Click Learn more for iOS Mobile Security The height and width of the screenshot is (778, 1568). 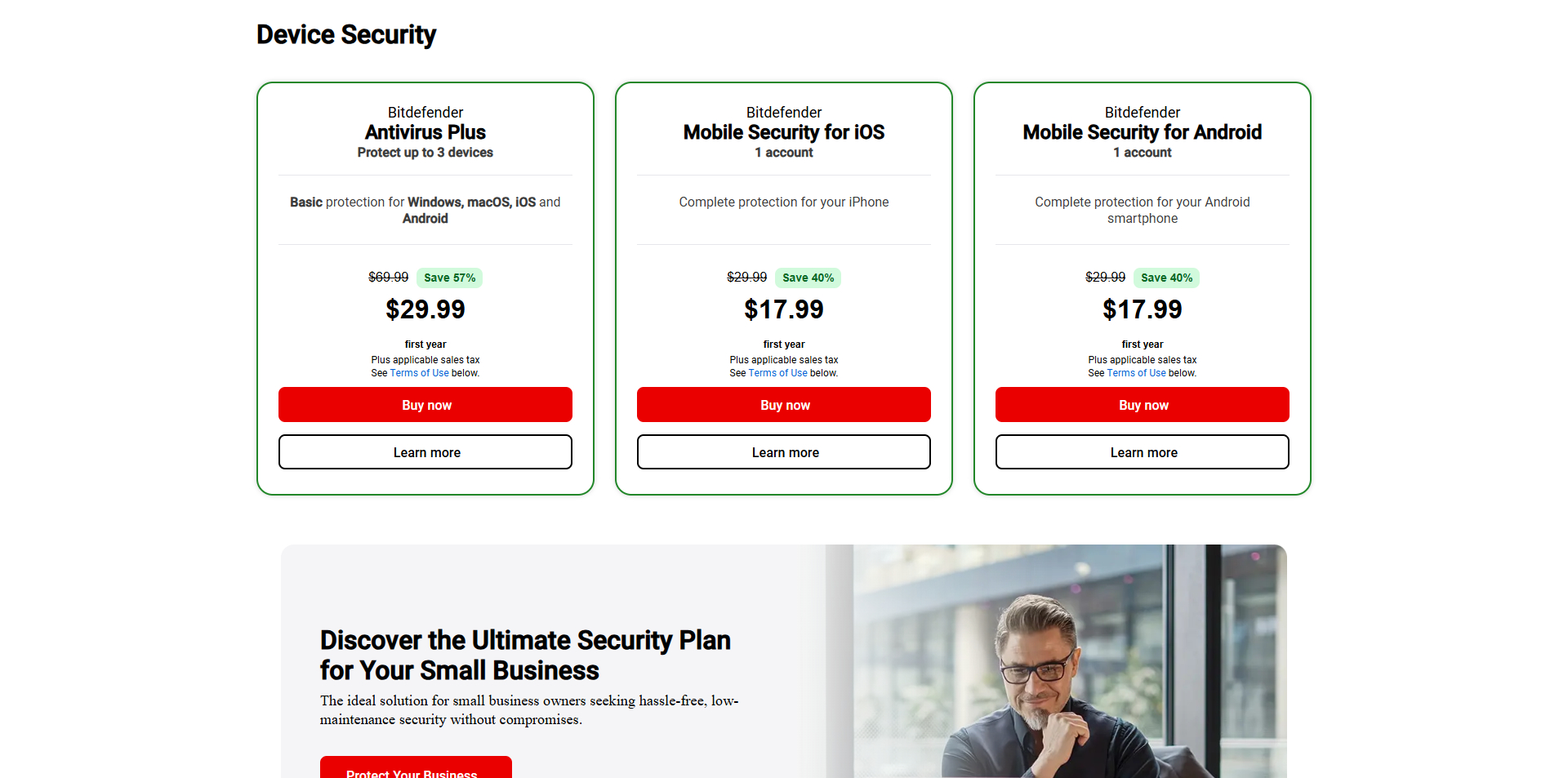pyautogui.click(x=783, y=451)
